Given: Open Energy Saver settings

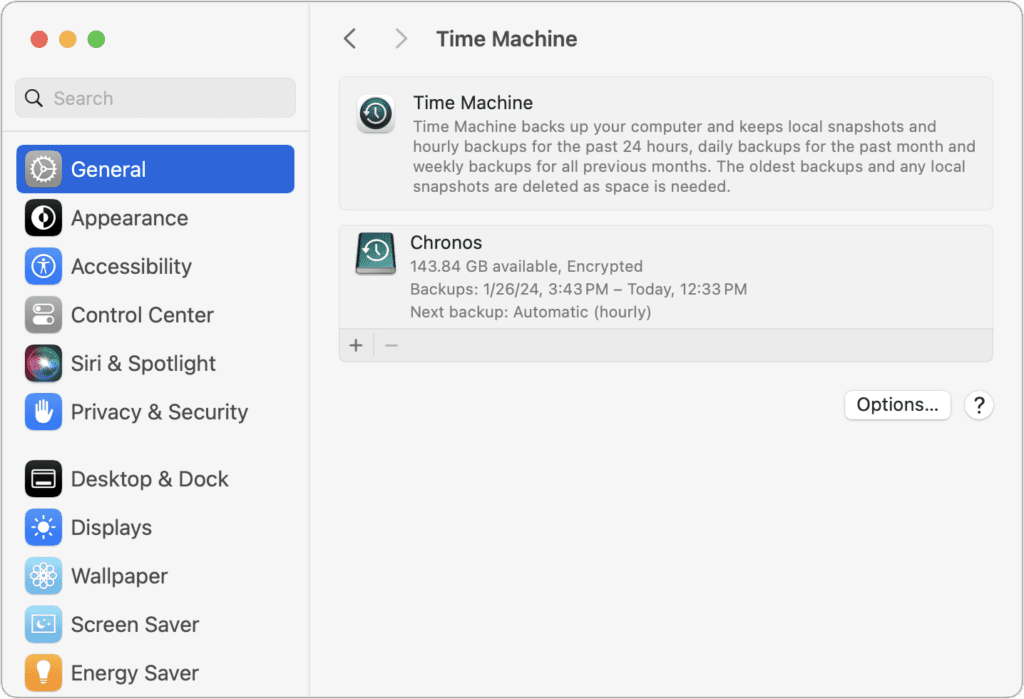Looking at the screenshot, I should pos(134,673).
